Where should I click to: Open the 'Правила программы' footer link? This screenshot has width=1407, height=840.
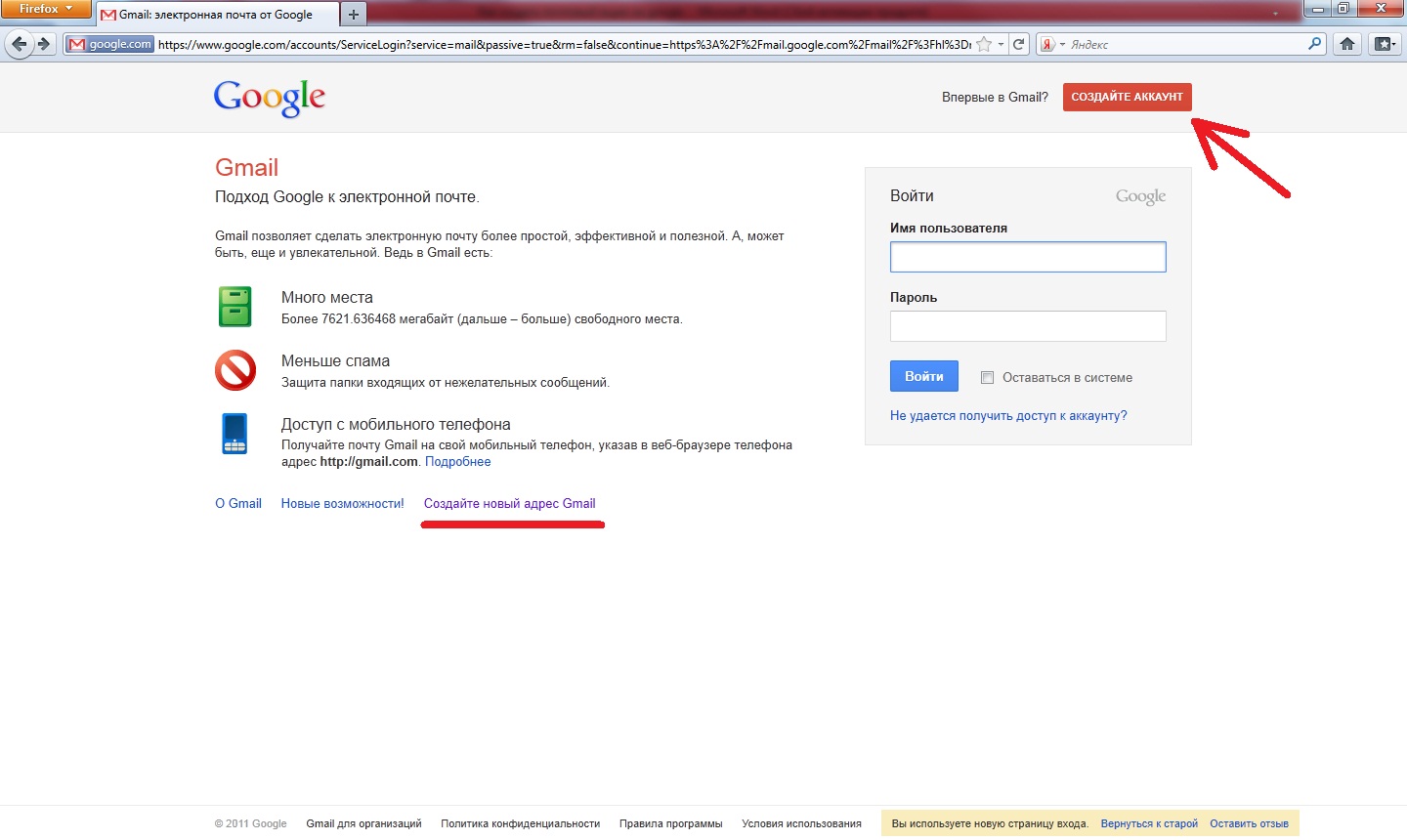(670, 823)
